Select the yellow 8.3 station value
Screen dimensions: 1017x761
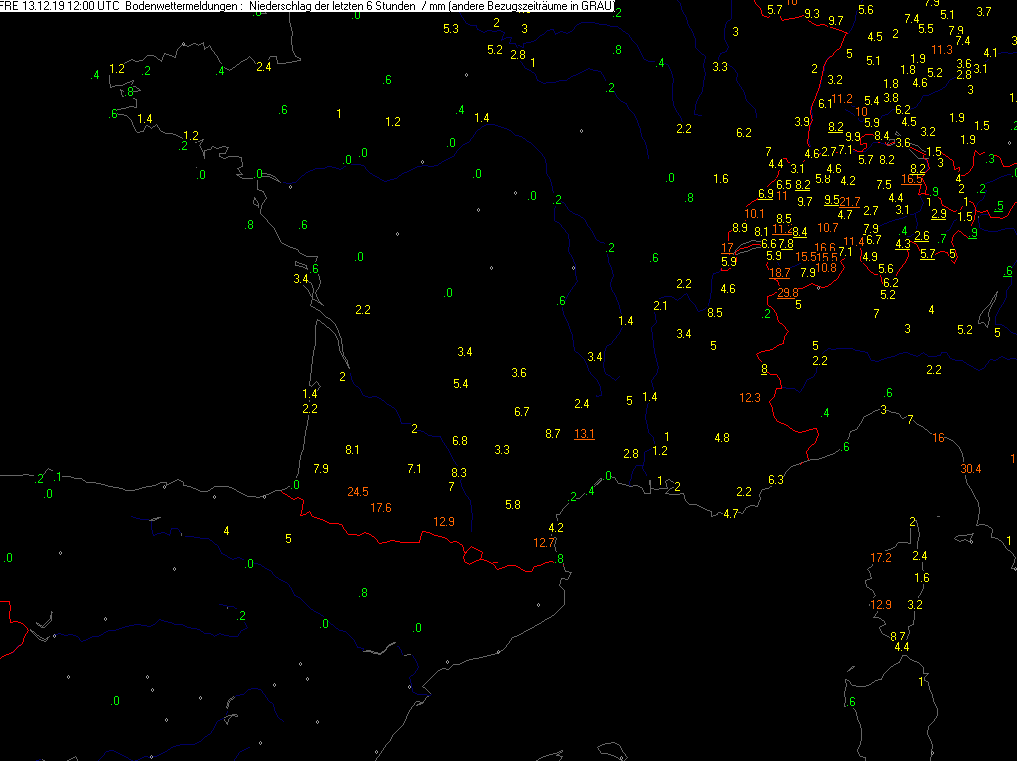coord(459,472)
